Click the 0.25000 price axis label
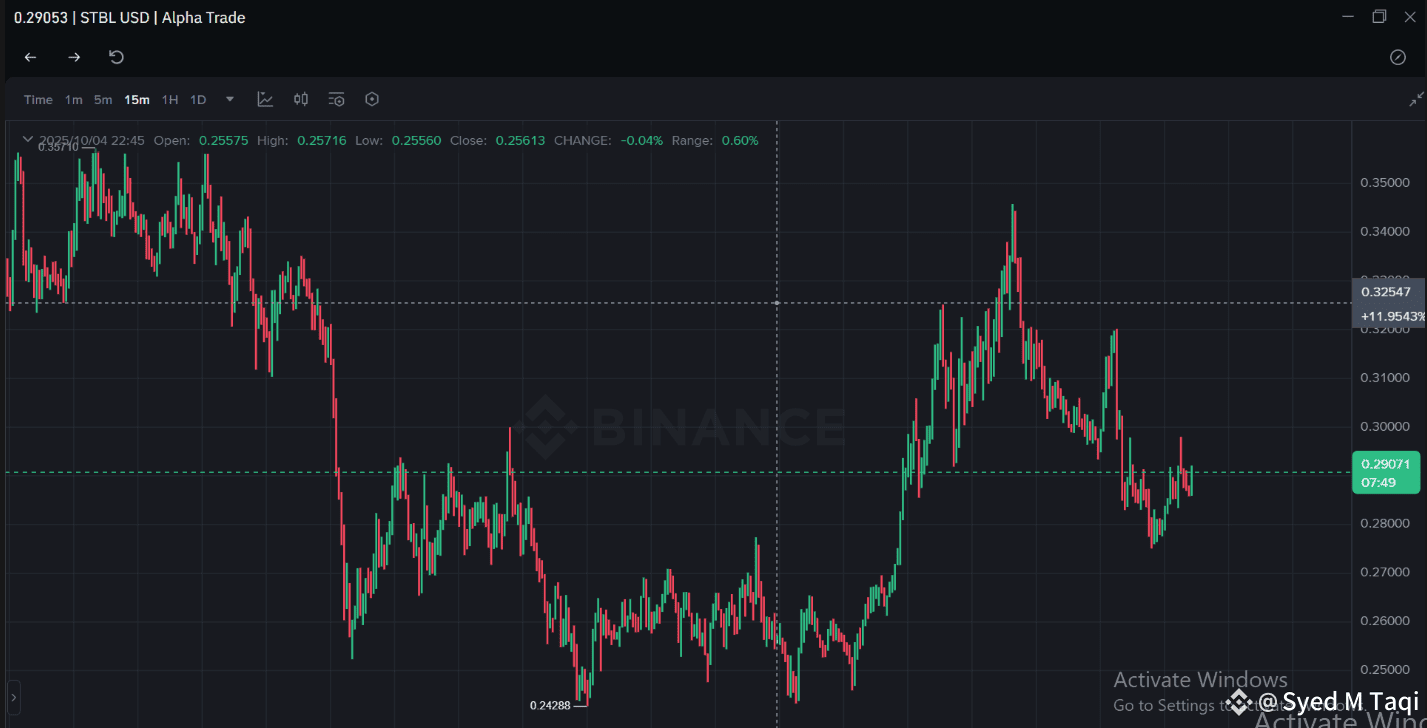The image size is (1427, 728). 1385,670
